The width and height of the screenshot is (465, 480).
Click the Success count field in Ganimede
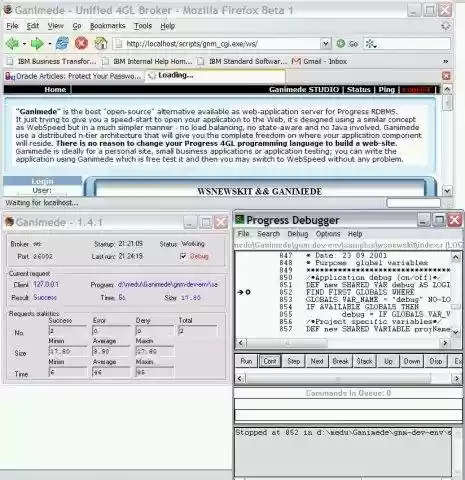(68, 331)
